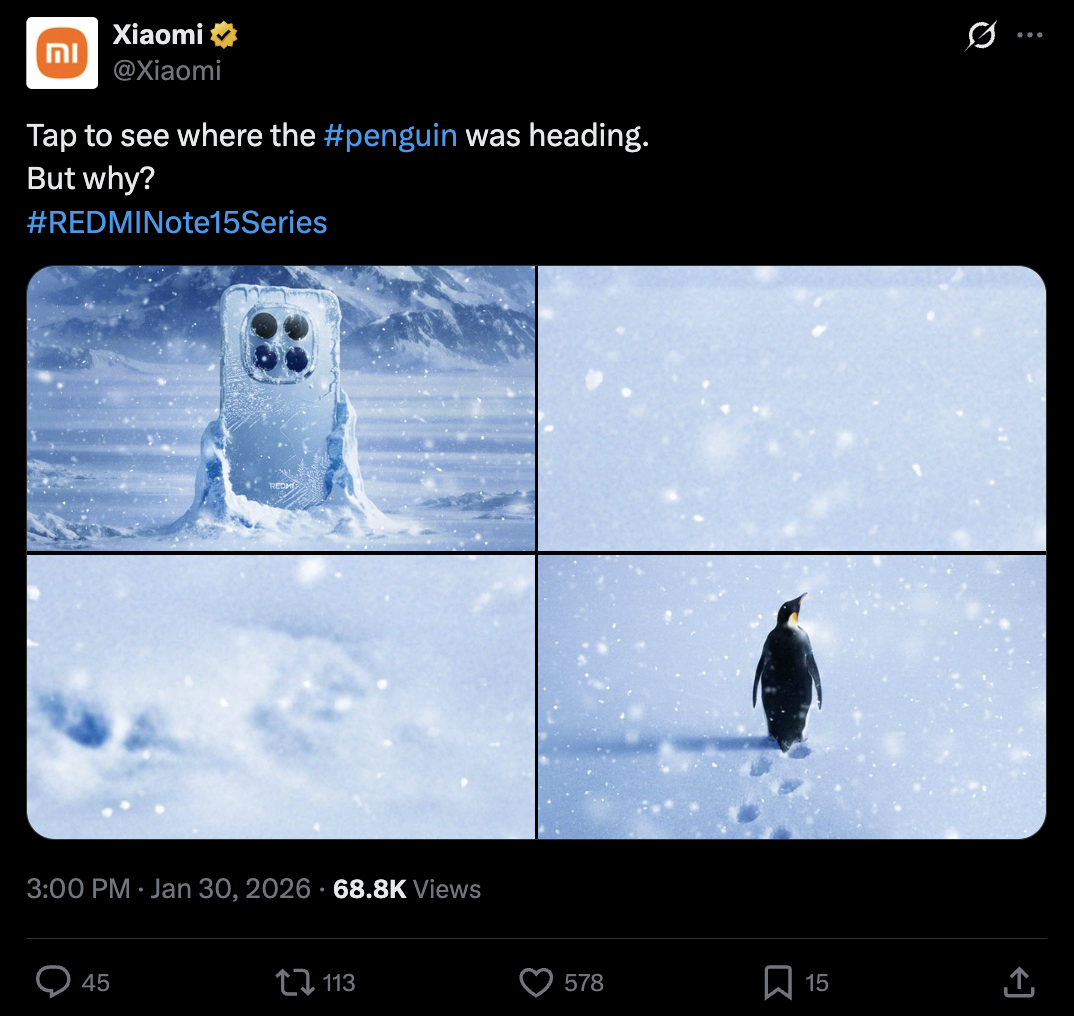The width and height of the screenshot is (1074, 1016).
Task: Click the Grok AI icon on the post
Action: 981,34
